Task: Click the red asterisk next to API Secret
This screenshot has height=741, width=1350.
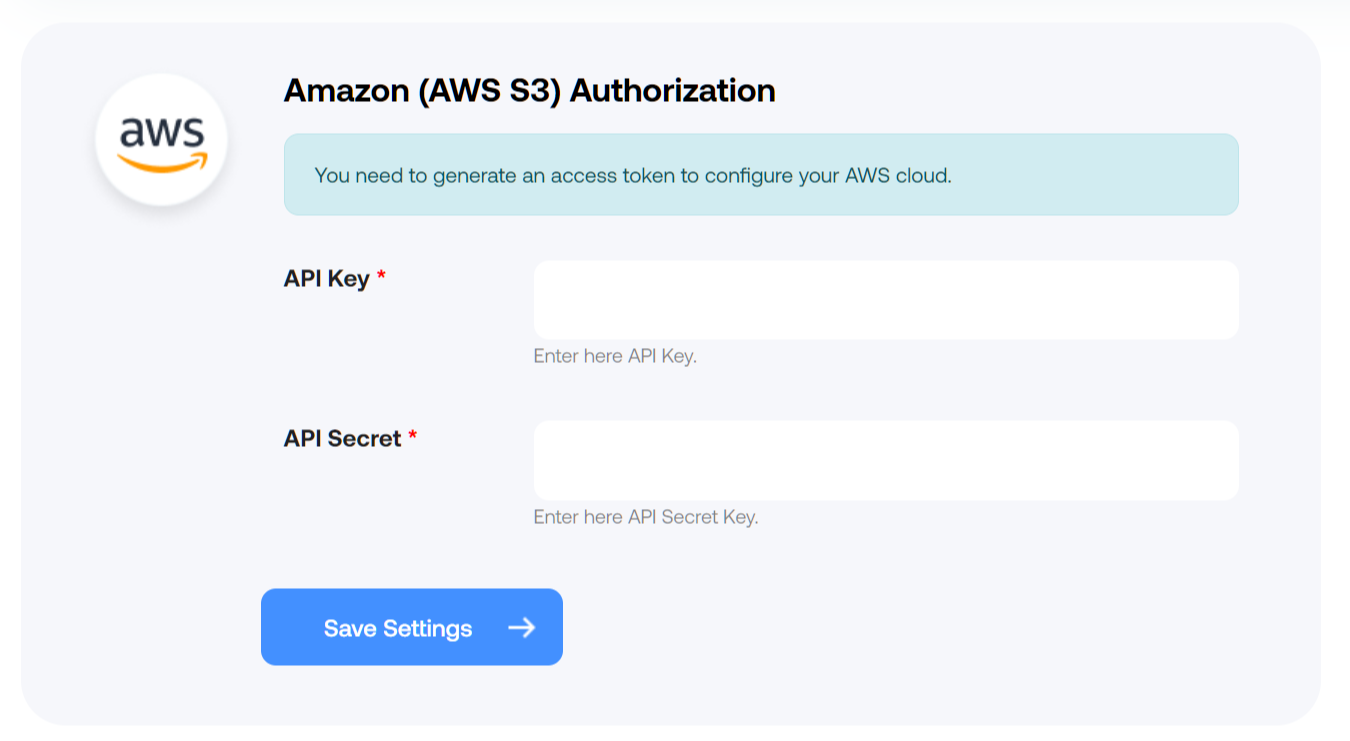Action: [412, 435]
